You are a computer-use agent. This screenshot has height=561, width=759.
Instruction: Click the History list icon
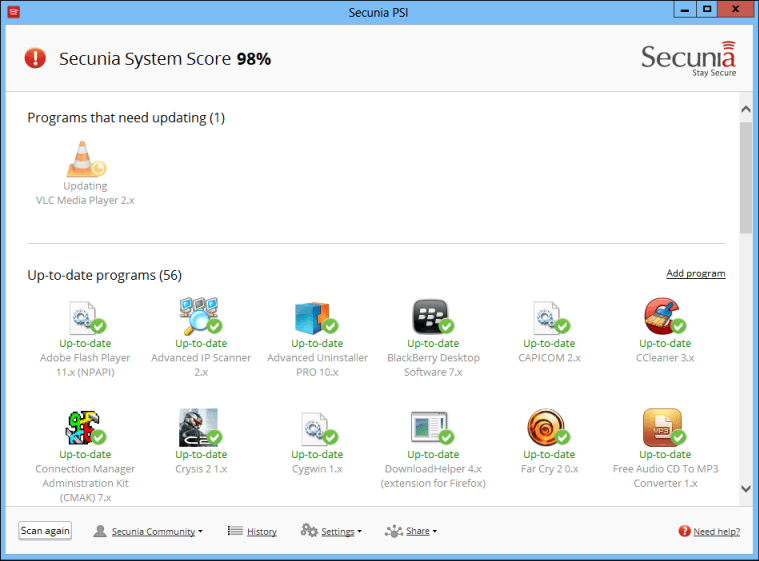coord(235,531)
